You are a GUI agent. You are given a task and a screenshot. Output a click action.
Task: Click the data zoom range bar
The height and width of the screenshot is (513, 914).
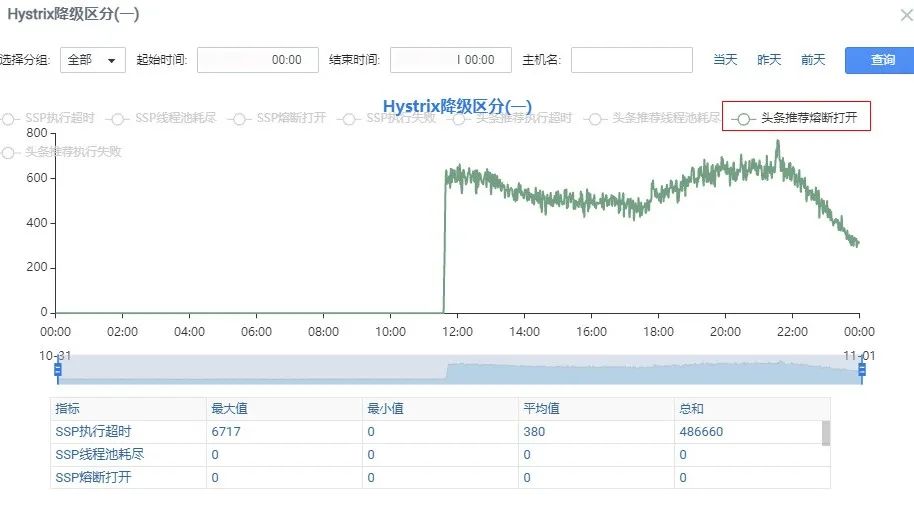click(x=459, y=370)
